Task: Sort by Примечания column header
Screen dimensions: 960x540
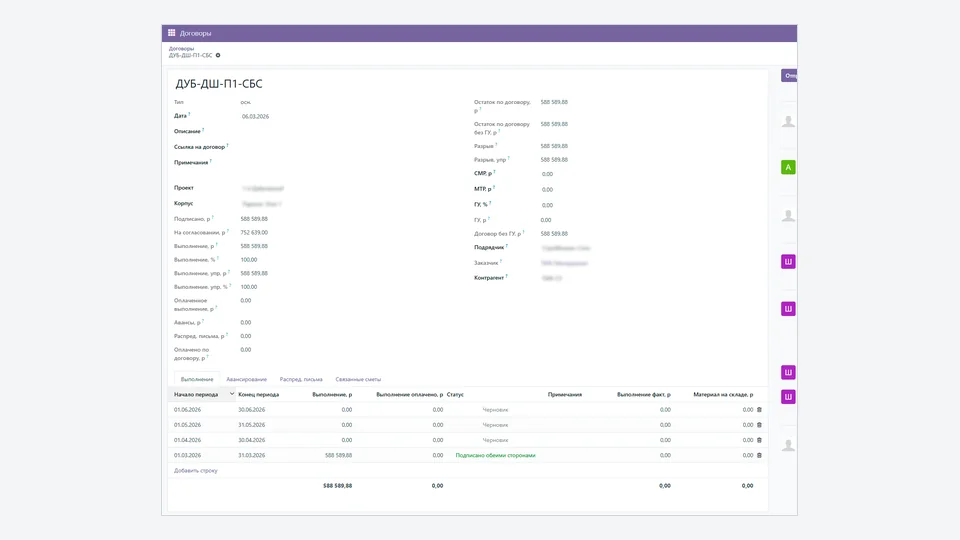Action: [x=564, y=394]
